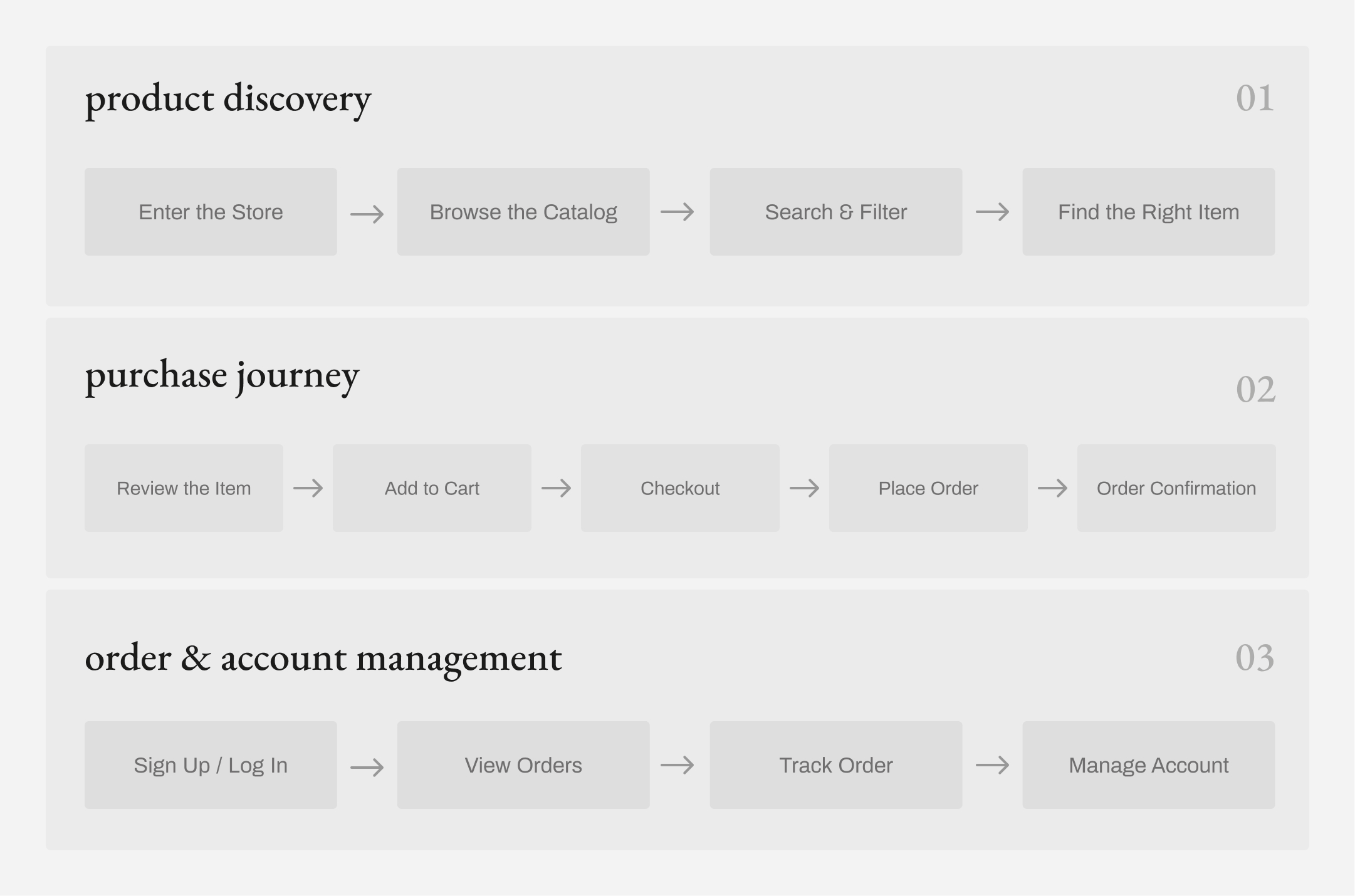Screen dimensions: 1355x896
Task: Click the product discovery heading
Action: tap(228, 99)
